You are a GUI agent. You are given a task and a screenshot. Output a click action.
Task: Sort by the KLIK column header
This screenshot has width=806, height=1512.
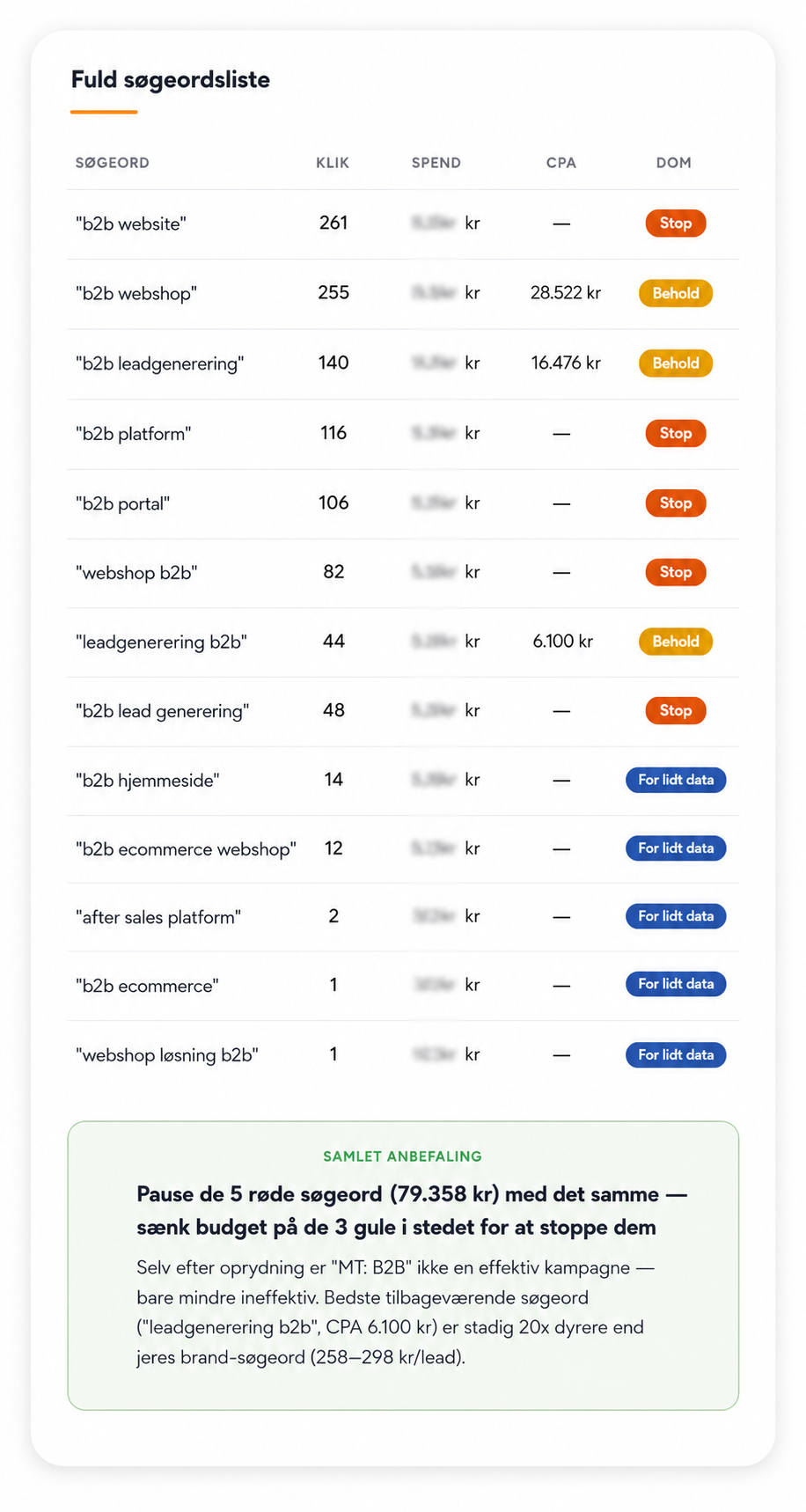(x=333, y=163)
